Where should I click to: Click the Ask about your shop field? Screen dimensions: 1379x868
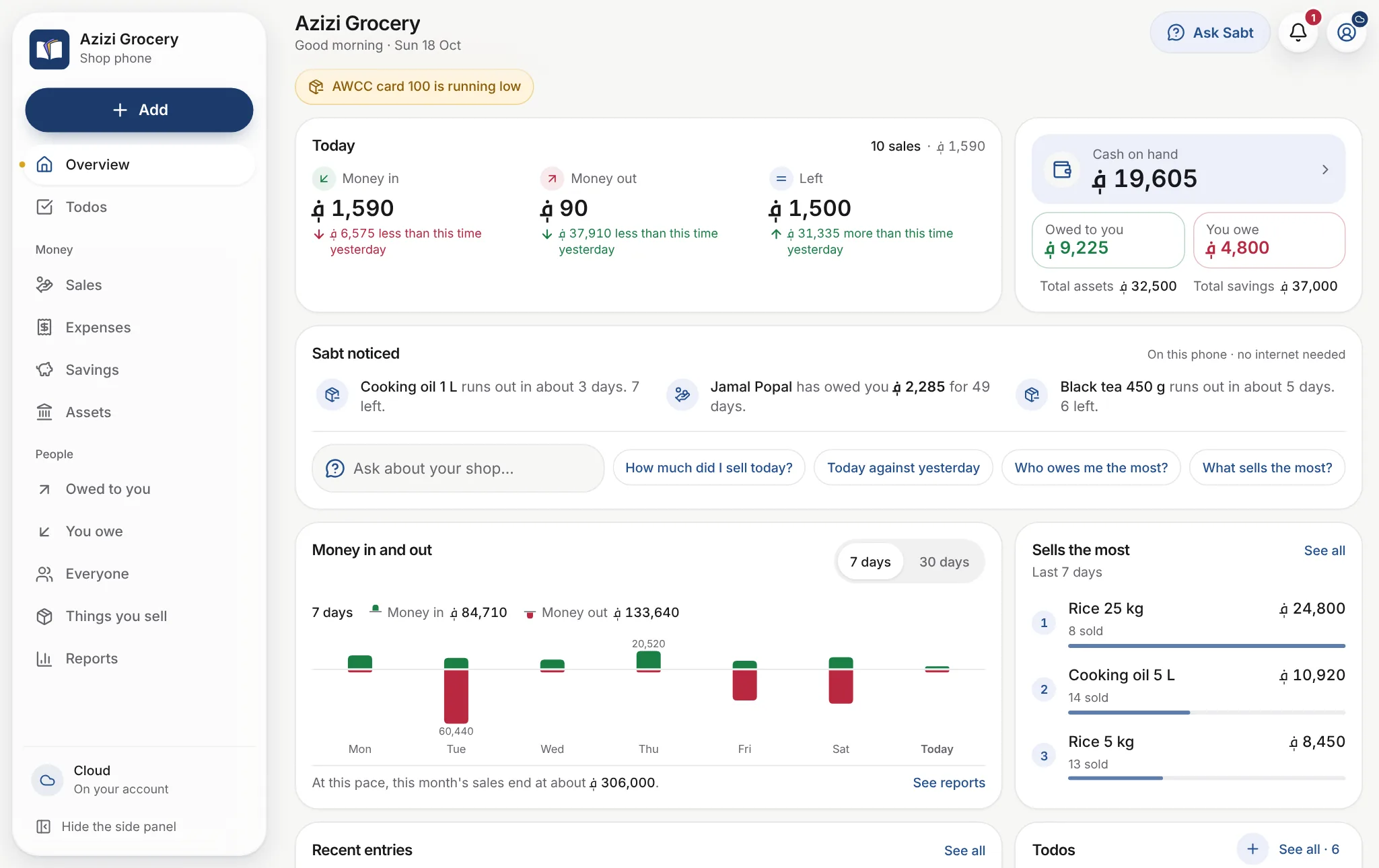tap(458, 468)
